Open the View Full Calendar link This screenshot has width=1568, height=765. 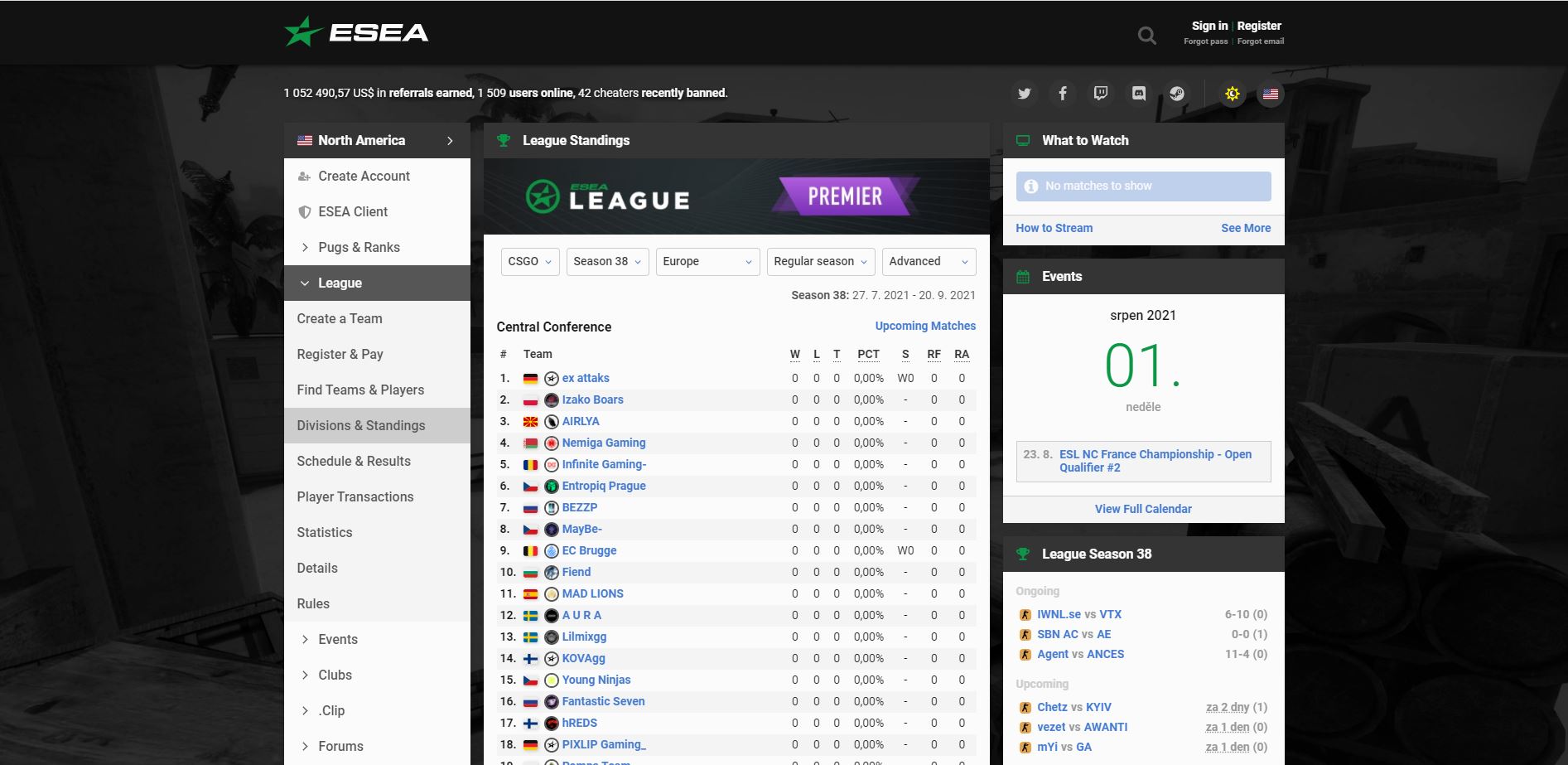coord(1143,510)
